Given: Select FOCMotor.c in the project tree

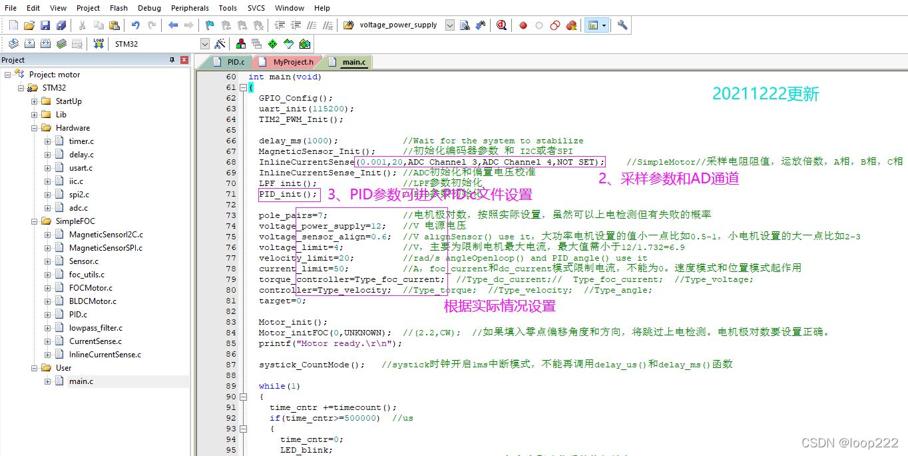Looking at the screenshot, I should (90, 288).
